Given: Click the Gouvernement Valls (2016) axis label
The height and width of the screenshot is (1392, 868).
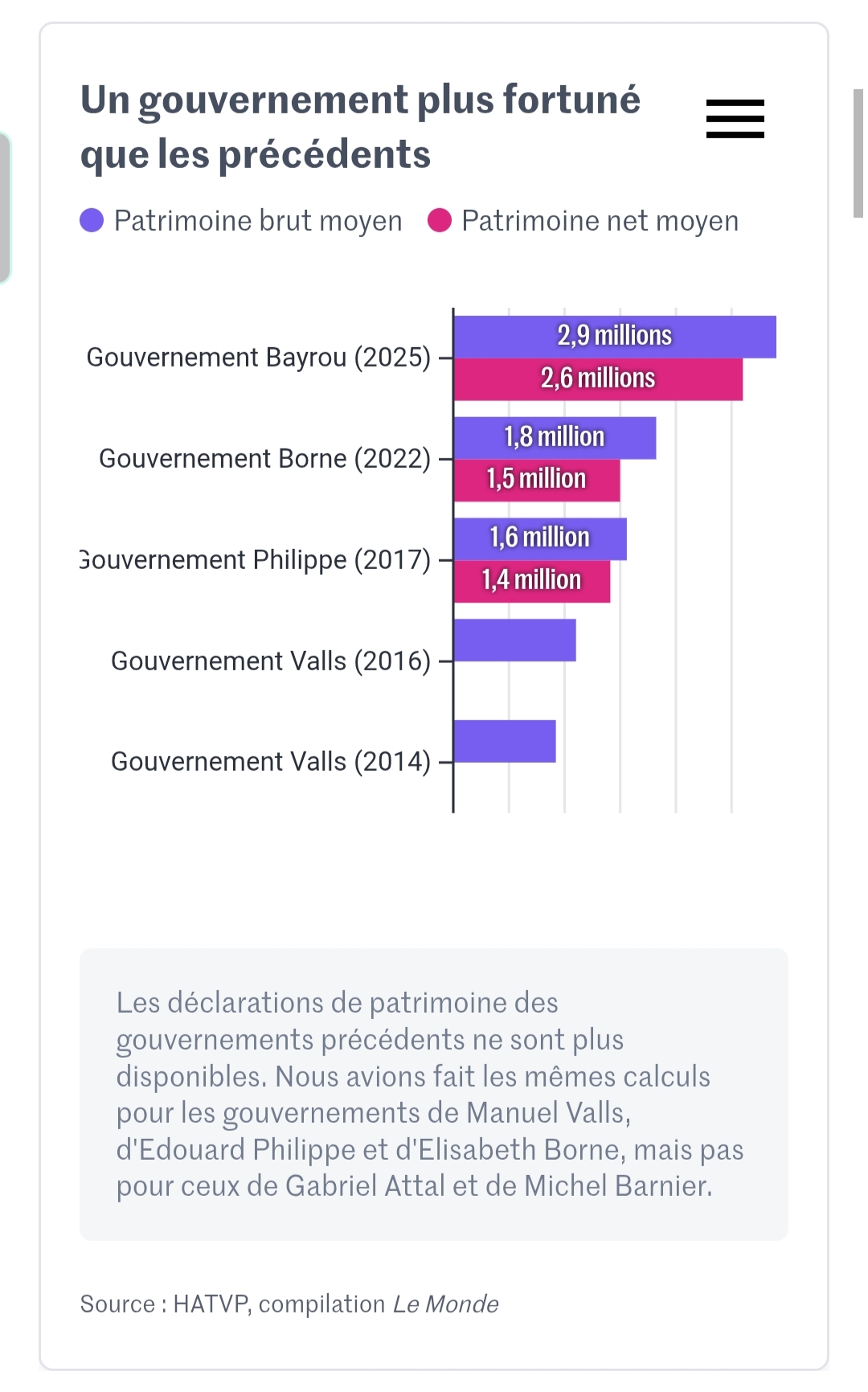Looking at the screenshot, I should click(x=271, y=661).
